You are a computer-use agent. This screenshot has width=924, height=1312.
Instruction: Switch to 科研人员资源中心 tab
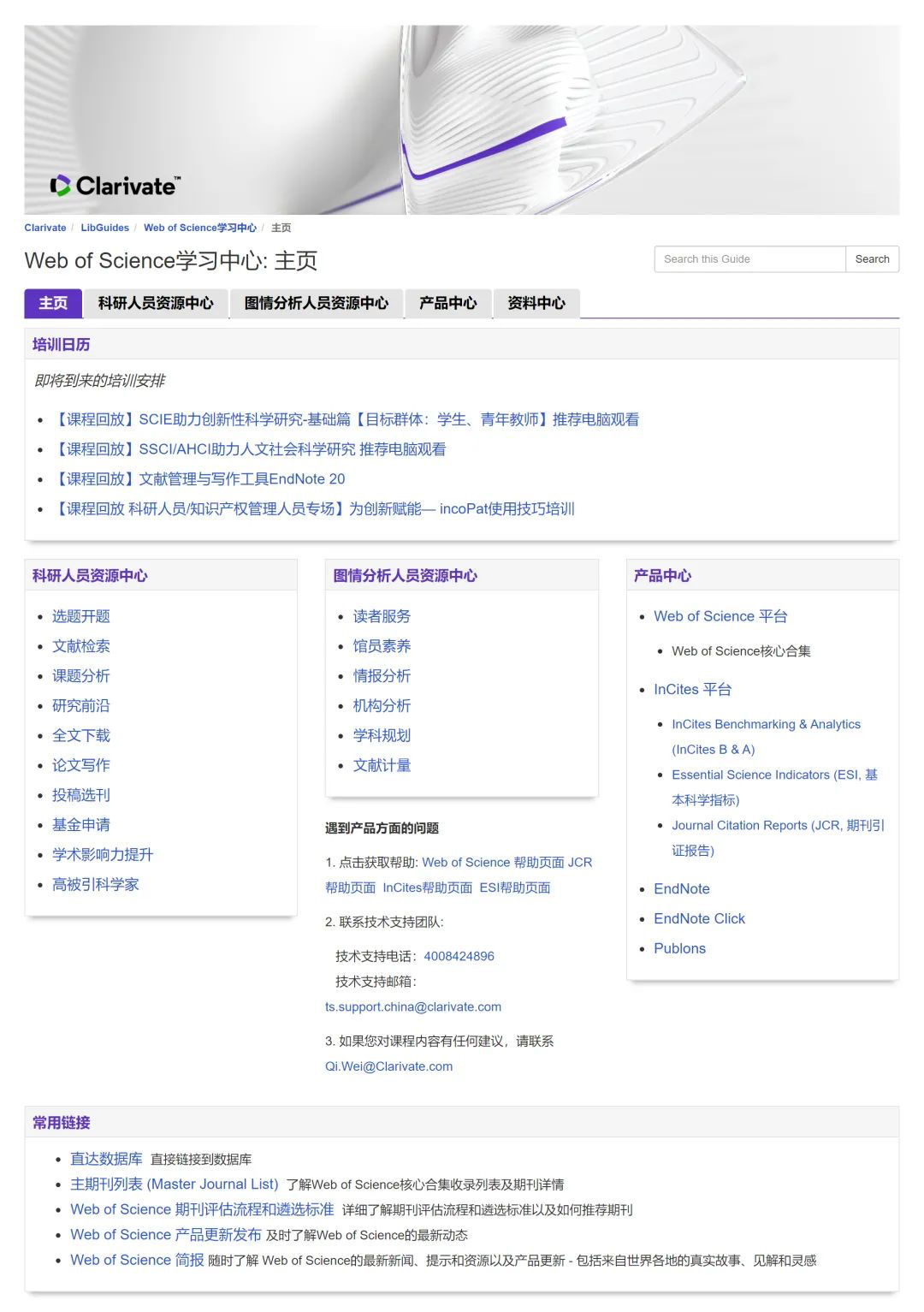[156, 303]
